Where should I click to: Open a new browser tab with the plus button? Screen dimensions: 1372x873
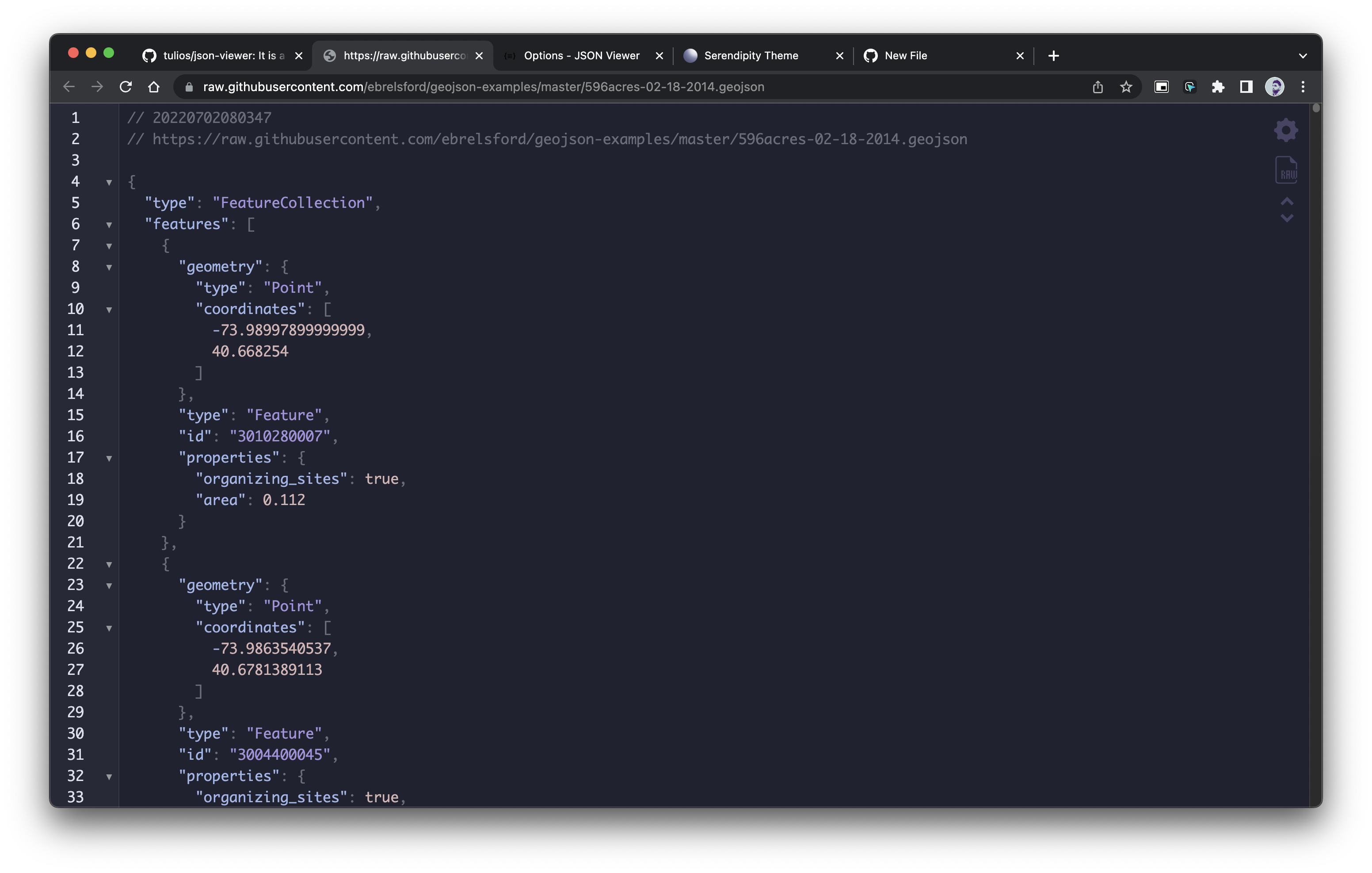(1053, 55)
